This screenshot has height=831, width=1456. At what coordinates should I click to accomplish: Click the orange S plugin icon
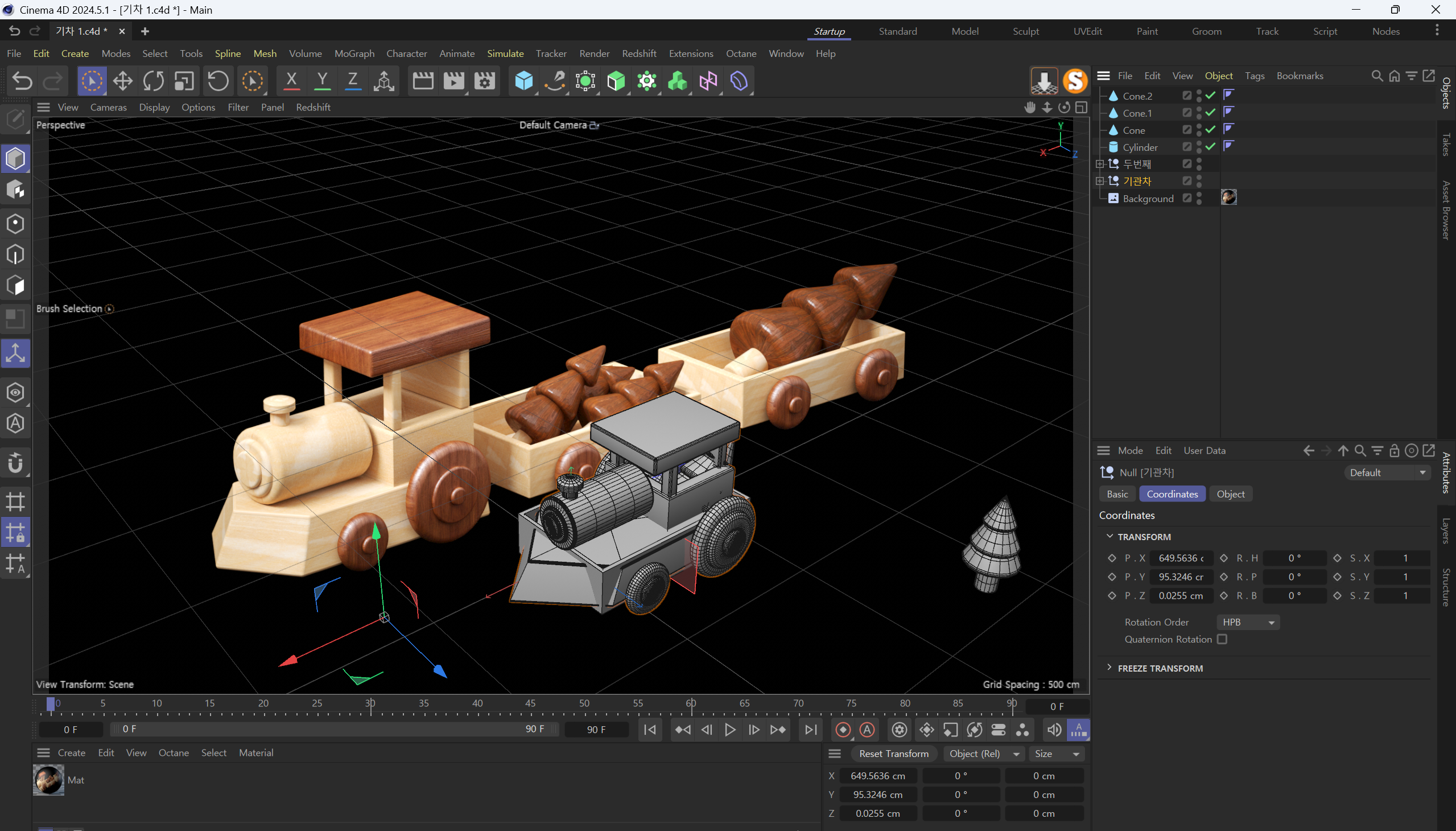pos(1075,81)
